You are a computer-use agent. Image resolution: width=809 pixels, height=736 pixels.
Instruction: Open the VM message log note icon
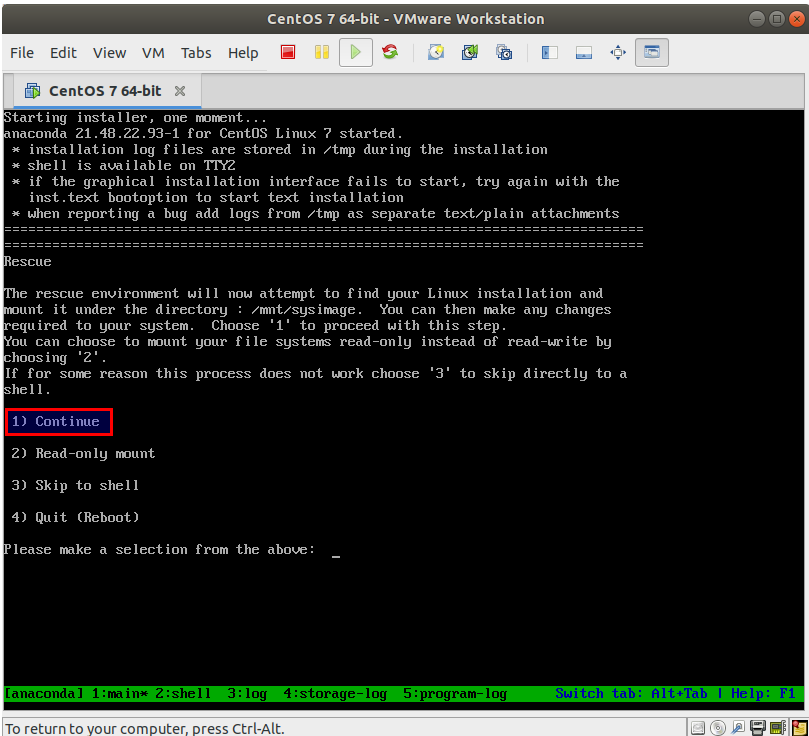(798, 727)
